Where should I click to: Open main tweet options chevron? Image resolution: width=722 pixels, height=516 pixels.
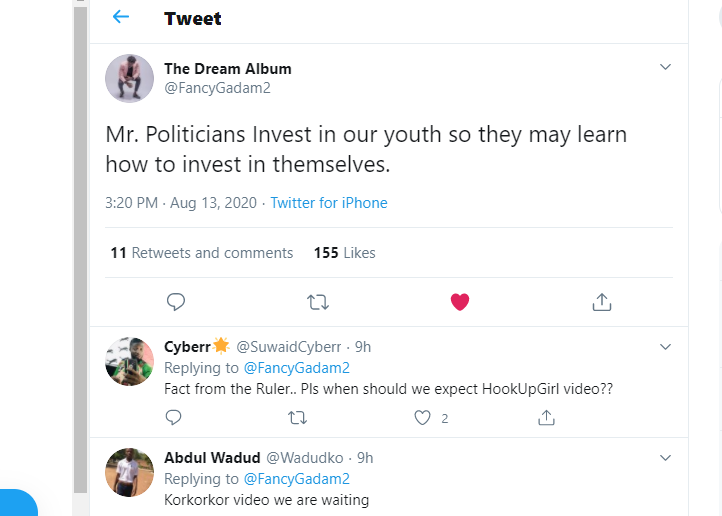pyautogui.click(x=666, y=67)
